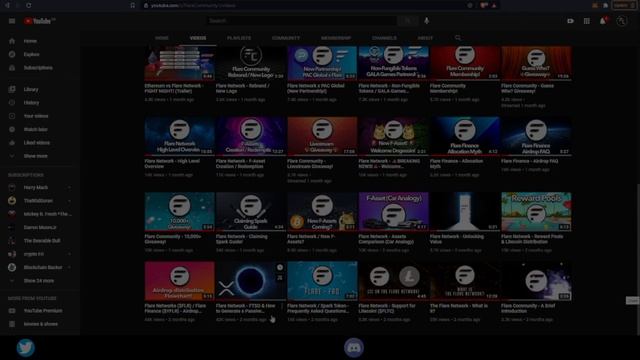Open Claiming Spark Guide thumbnail
Screen dimensions: 640x360
point(251,211)
